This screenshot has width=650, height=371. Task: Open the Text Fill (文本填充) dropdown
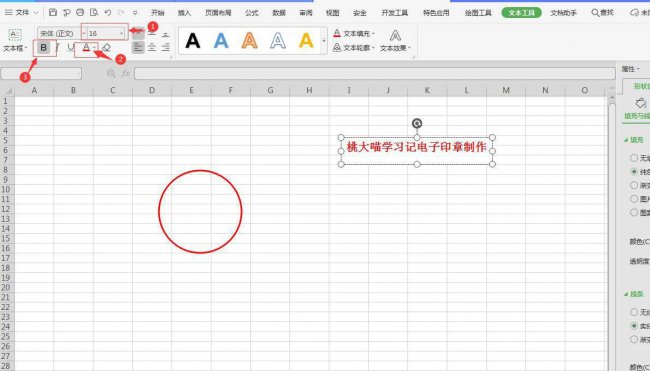point(354,33)
